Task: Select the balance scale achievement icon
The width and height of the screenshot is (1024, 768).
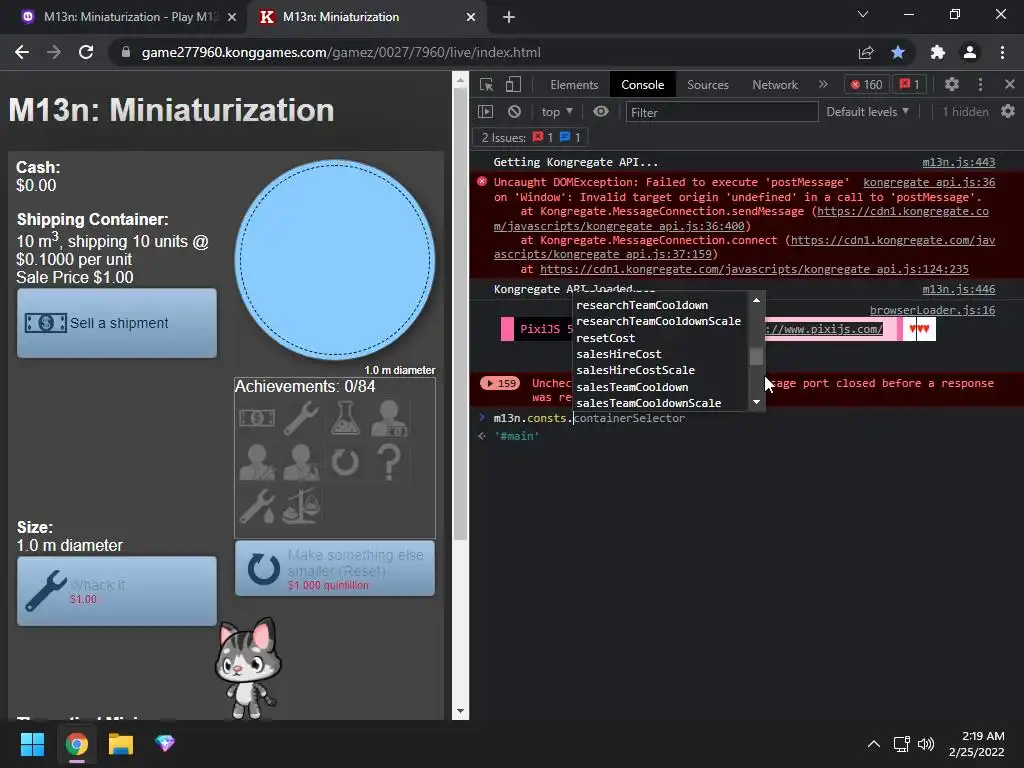Action: (x=301, y=507)
